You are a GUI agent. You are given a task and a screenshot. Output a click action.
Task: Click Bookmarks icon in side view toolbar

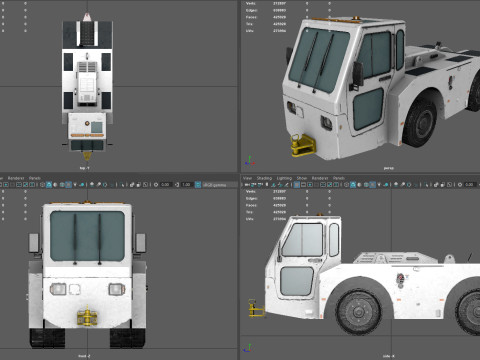[x=267, y=184]
